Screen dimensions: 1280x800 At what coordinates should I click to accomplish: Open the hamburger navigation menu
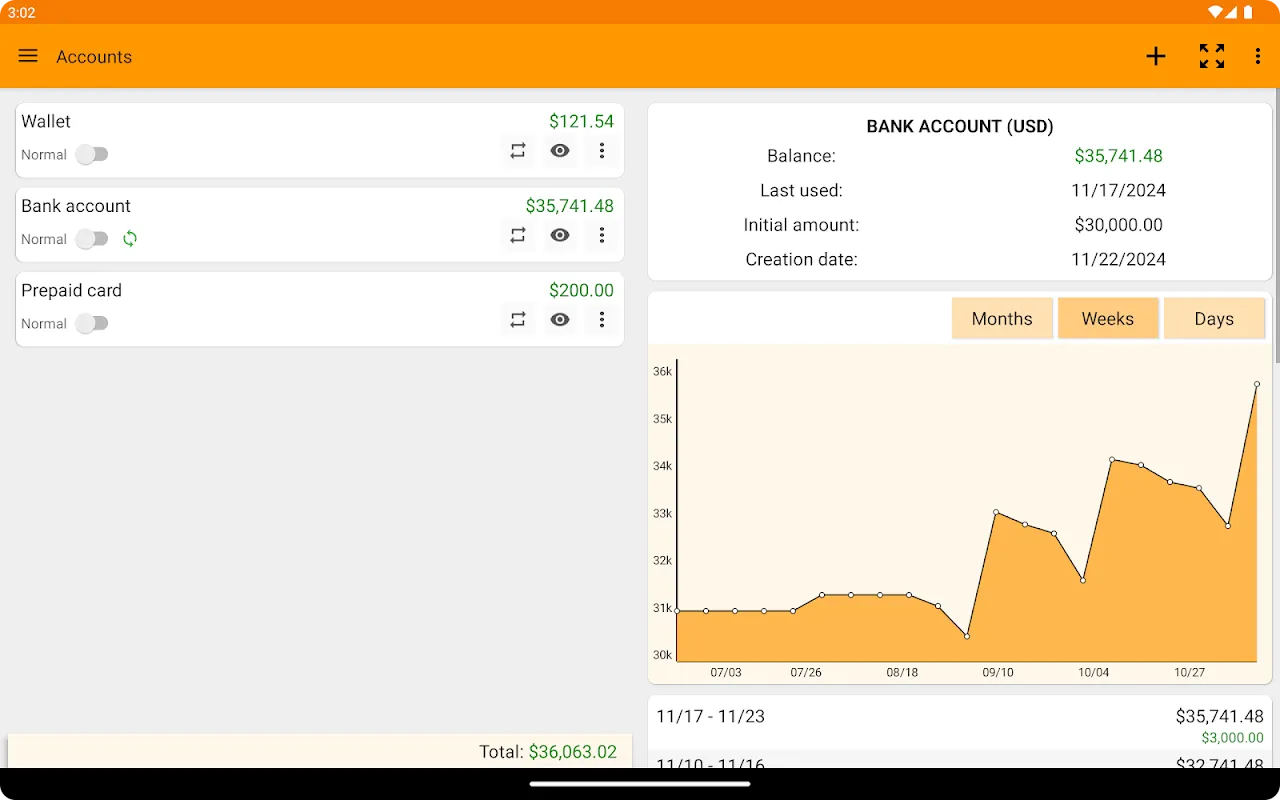[28, 56]
